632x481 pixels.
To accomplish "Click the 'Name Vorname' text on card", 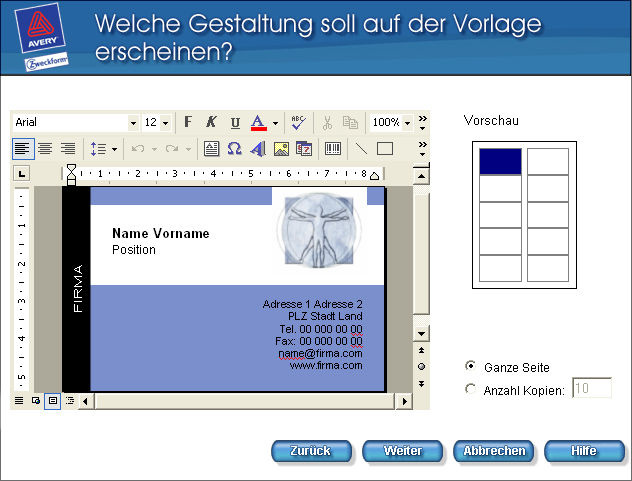I will coord(161,233).
